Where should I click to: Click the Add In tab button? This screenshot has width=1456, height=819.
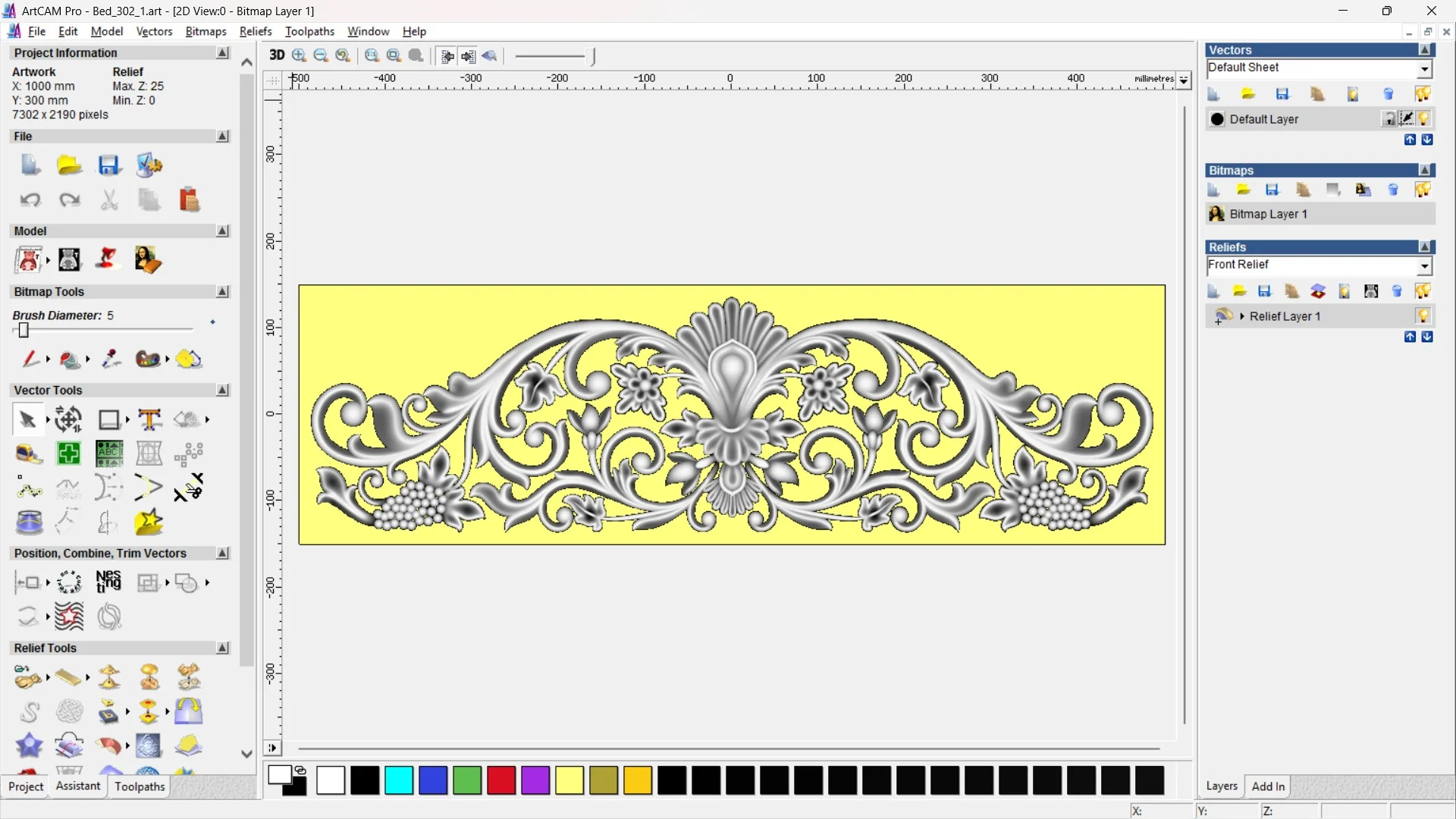1268,786
